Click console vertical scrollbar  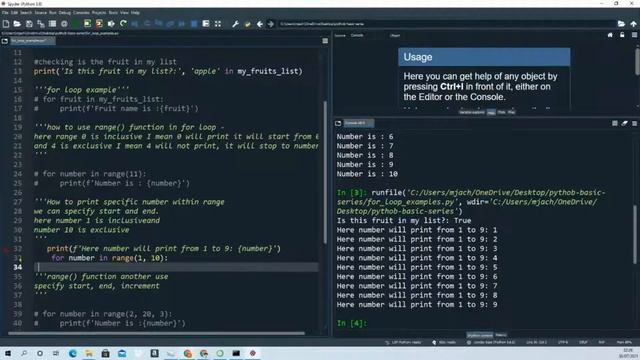point(635,235)
